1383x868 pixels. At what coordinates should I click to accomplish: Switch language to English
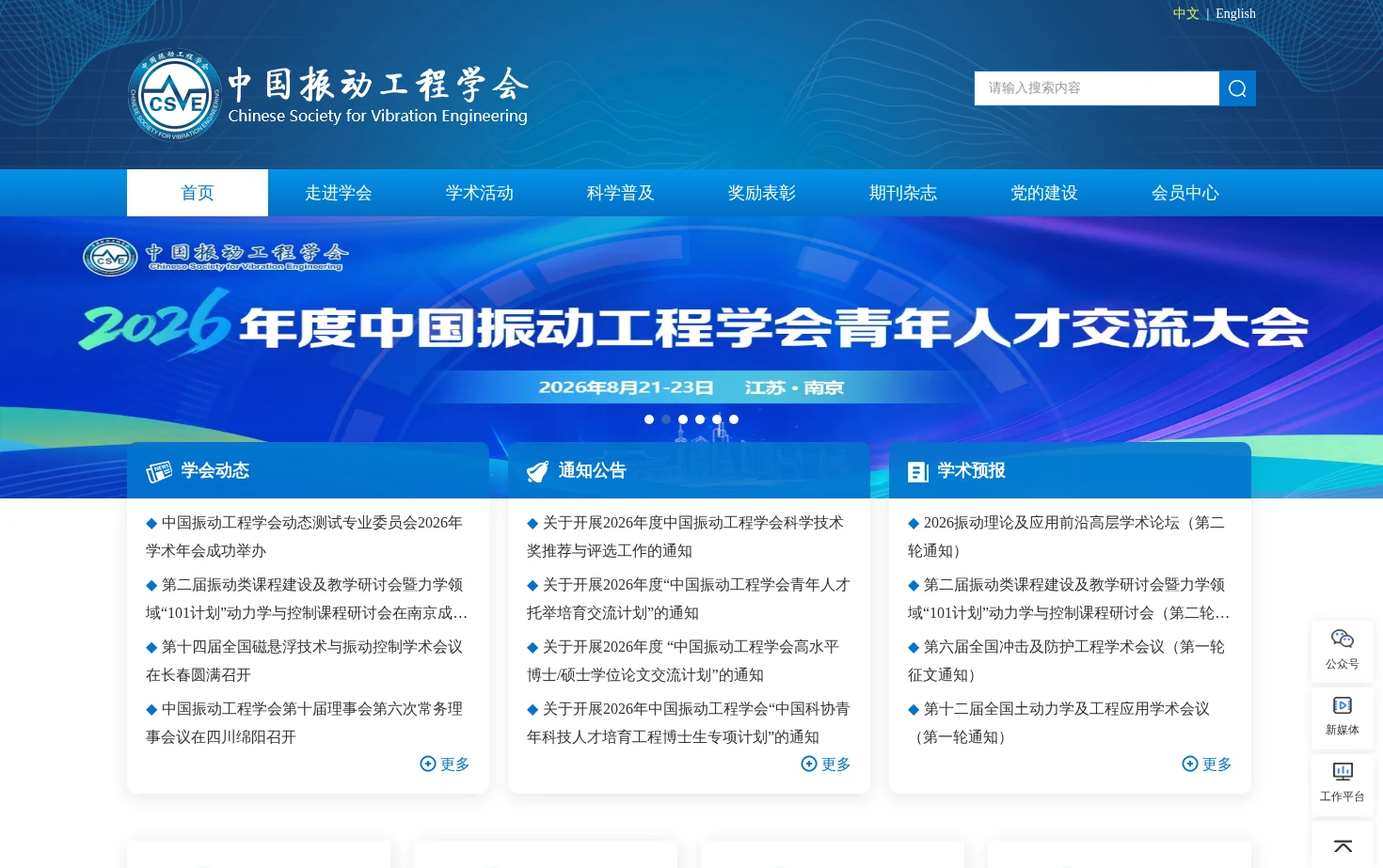1235,13
